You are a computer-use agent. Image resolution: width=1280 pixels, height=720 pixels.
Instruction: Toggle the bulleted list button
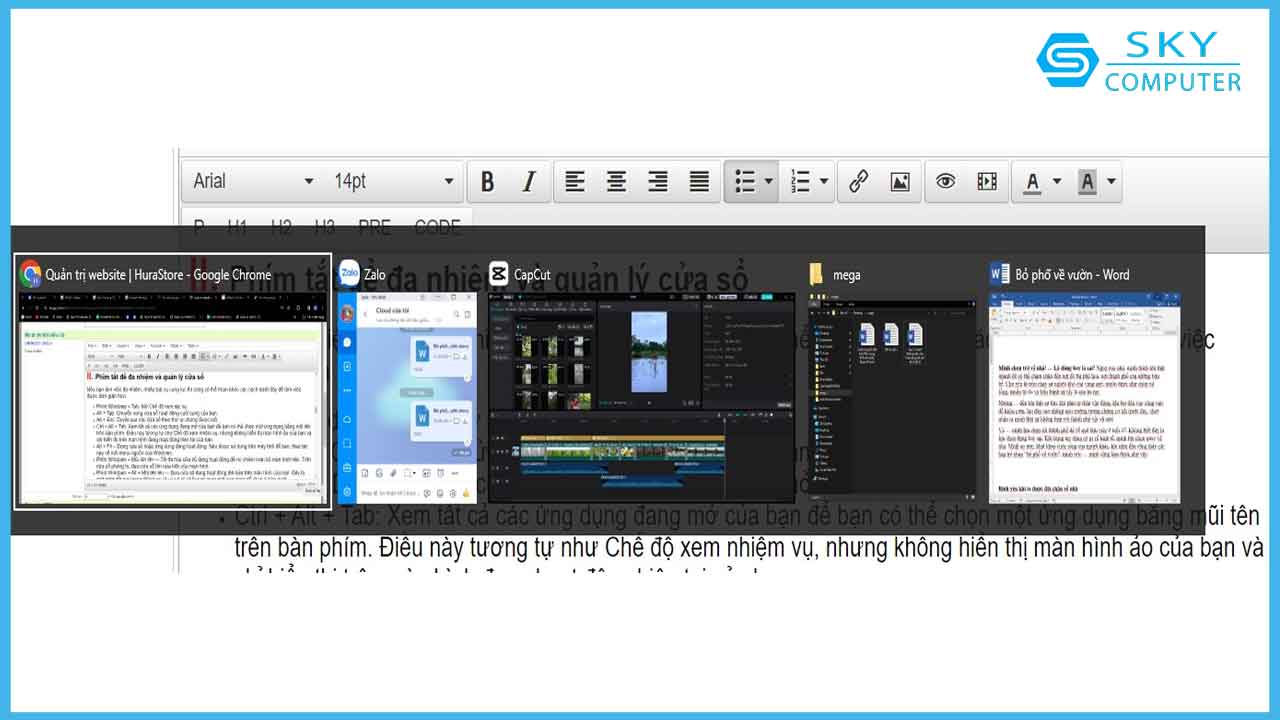(x=745, y=182)
